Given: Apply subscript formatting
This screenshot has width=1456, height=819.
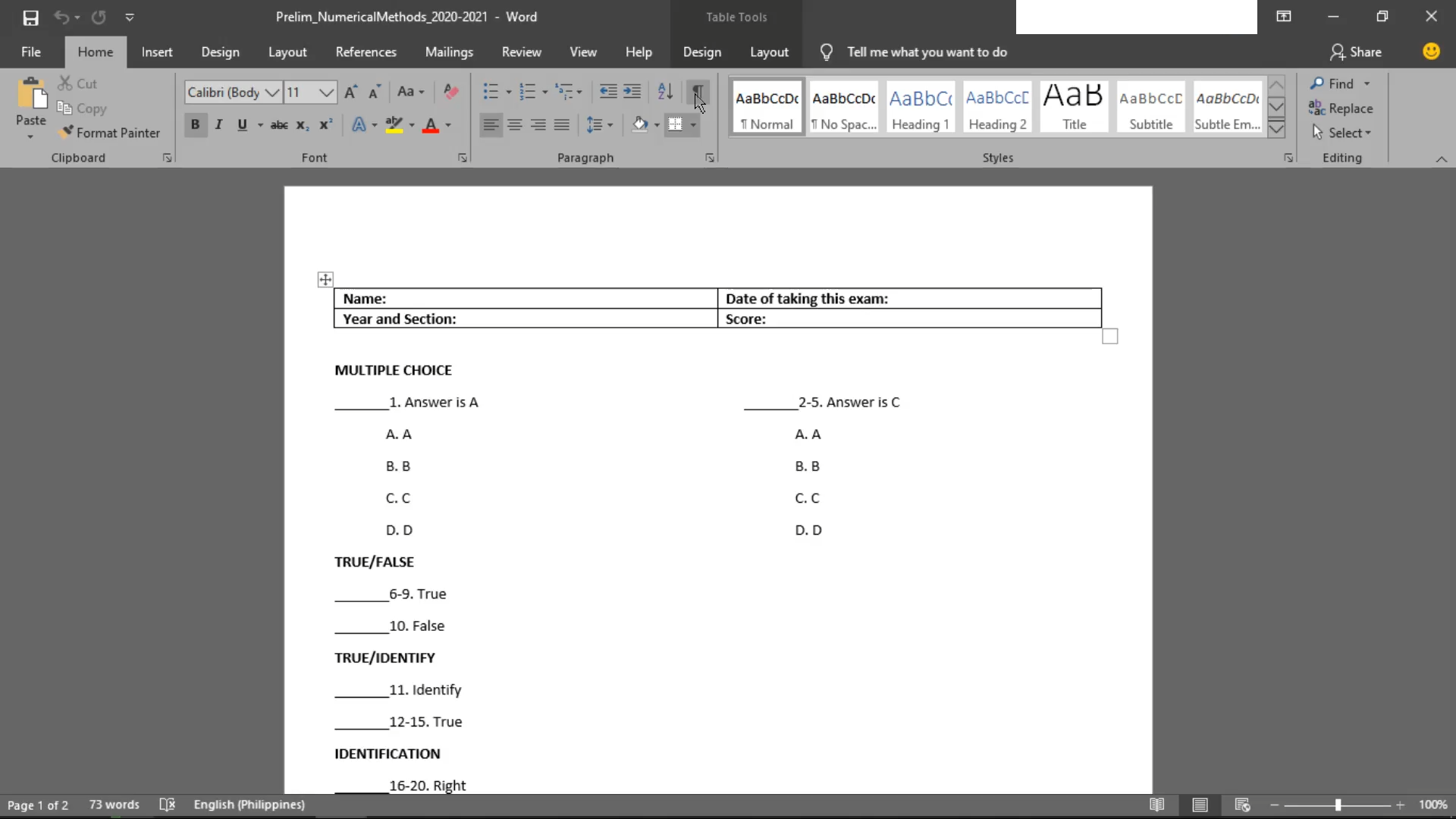Looking at the screenshot, I should [302, 125].
